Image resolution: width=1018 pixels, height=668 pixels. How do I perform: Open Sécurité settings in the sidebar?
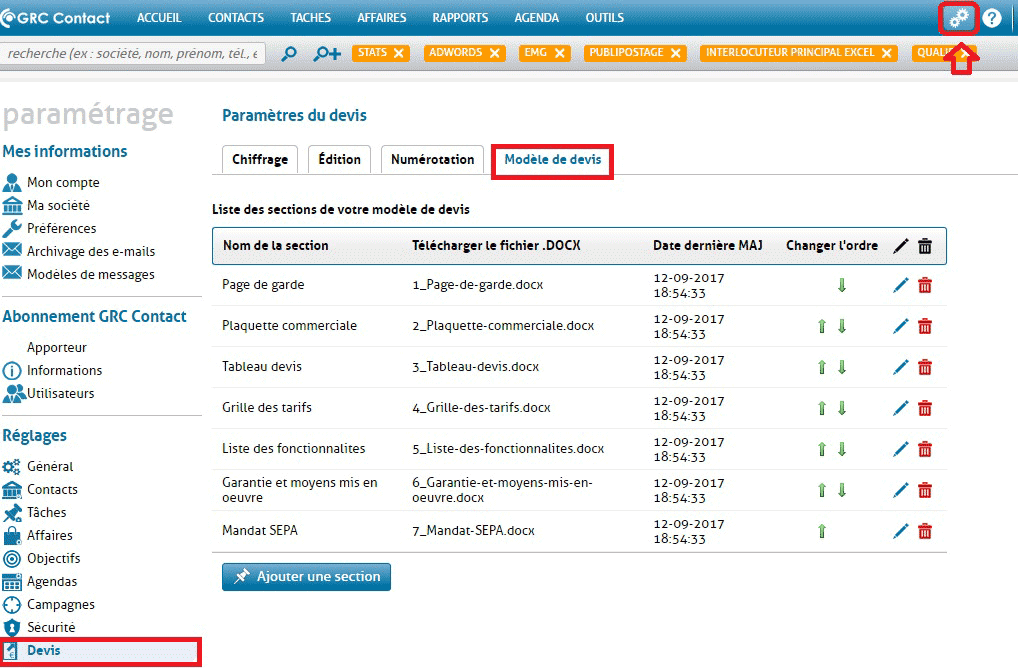point(51,627)
